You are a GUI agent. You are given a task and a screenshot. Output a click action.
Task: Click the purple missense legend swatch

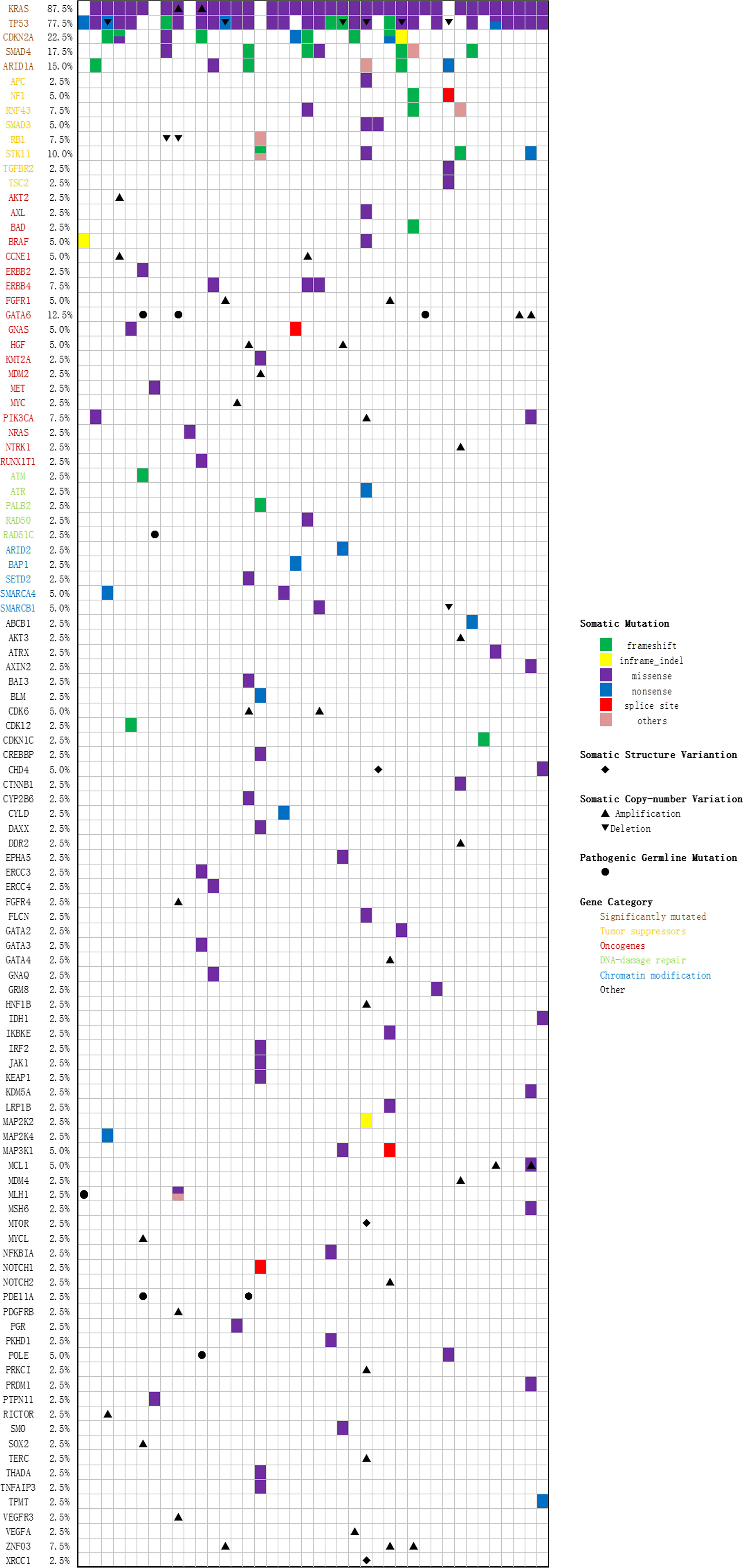605,675
